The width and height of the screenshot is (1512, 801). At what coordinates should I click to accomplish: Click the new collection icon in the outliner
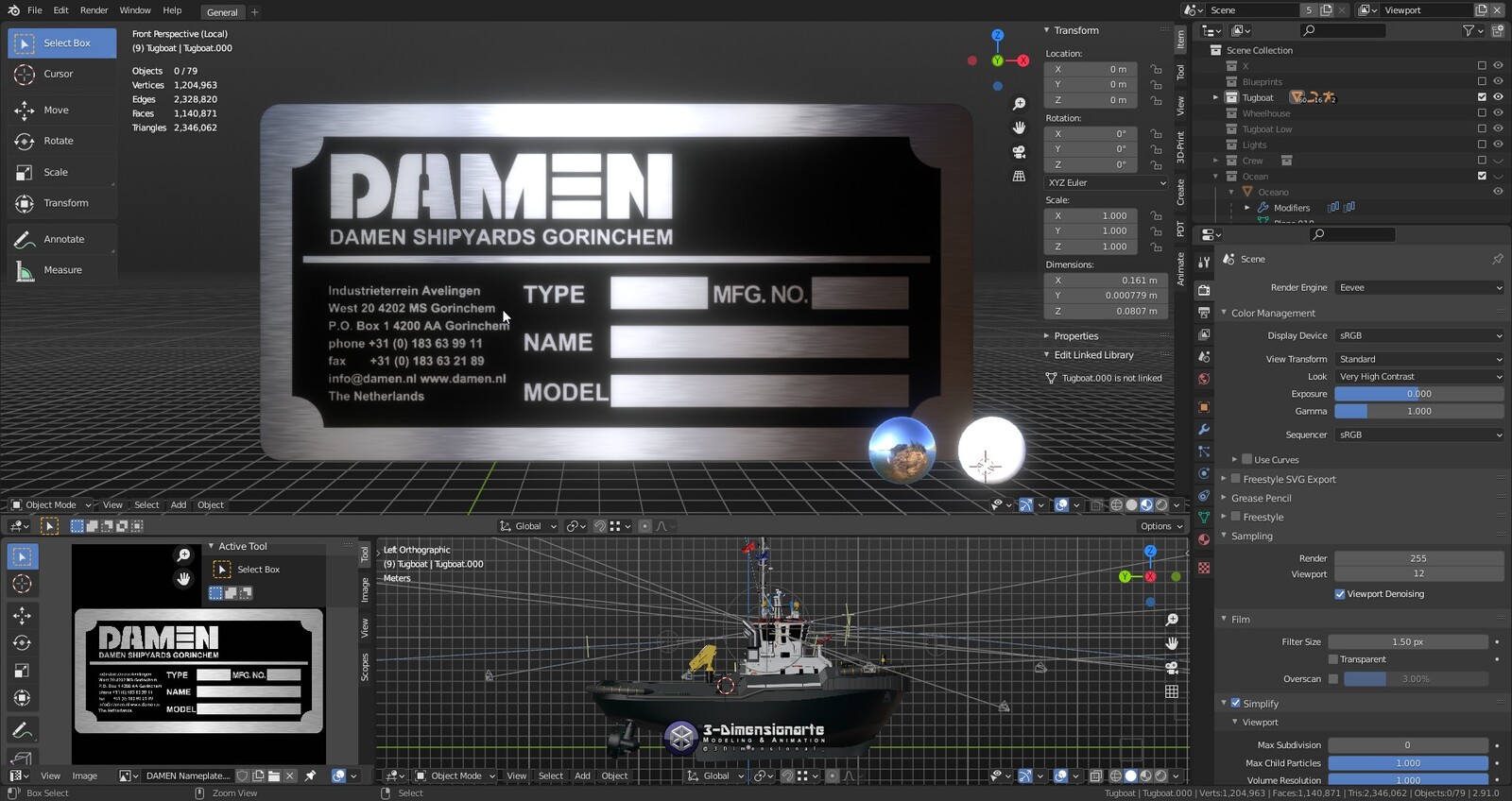coord(1498,30)
